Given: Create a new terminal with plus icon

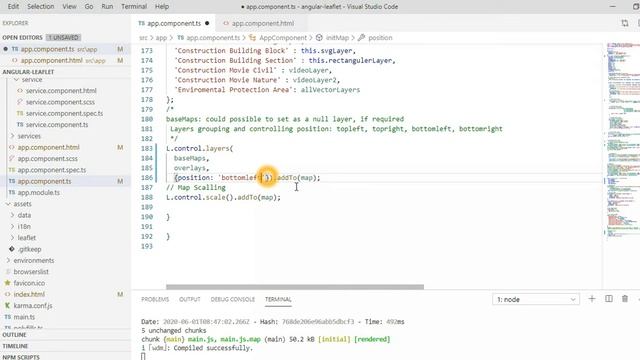Looking at the screenshot, I should click(x=592, y=299).
